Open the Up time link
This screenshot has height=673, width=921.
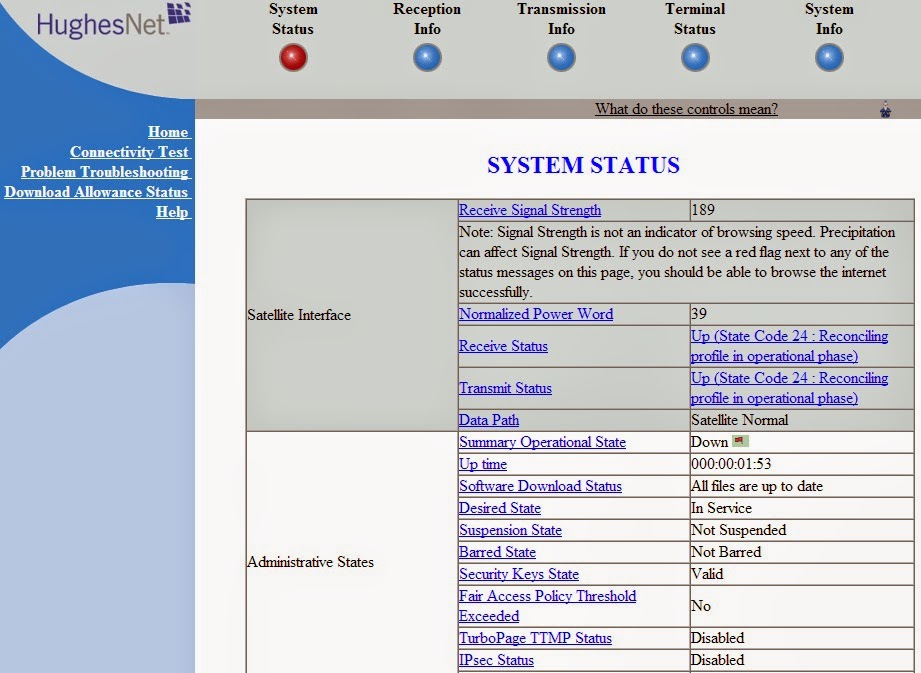click(x=483, y=464)
